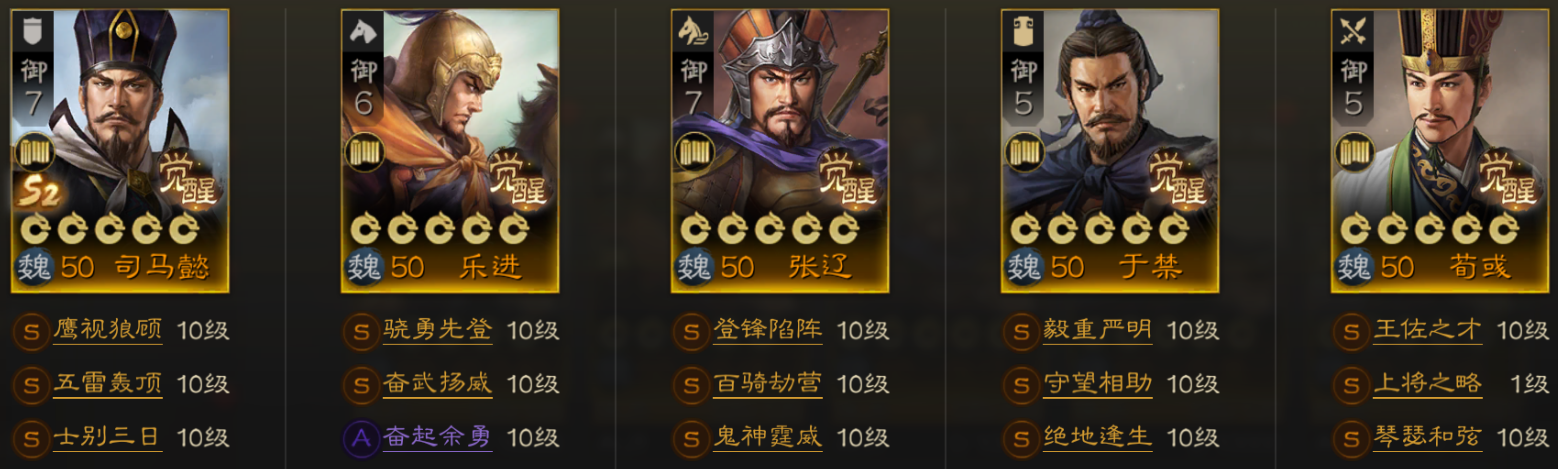
Task: Click the crossed swords icon on 荀彧's card
Action: [x=1353, y=32]
